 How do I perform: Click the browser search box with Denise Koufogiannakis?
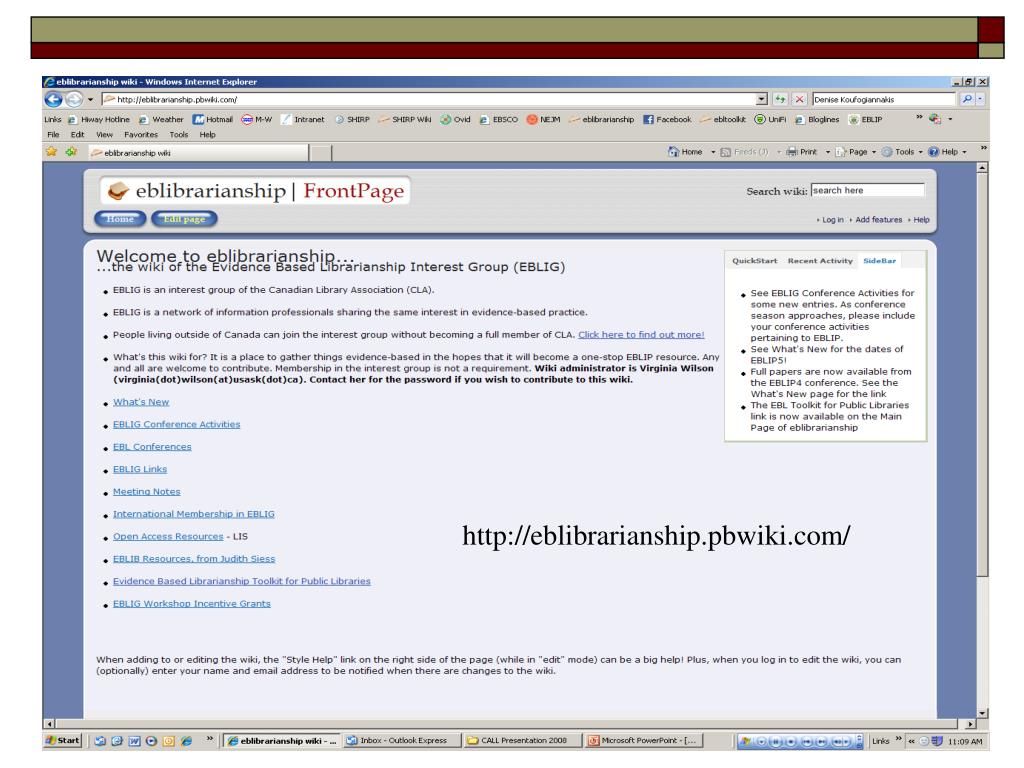coord(884,99)
